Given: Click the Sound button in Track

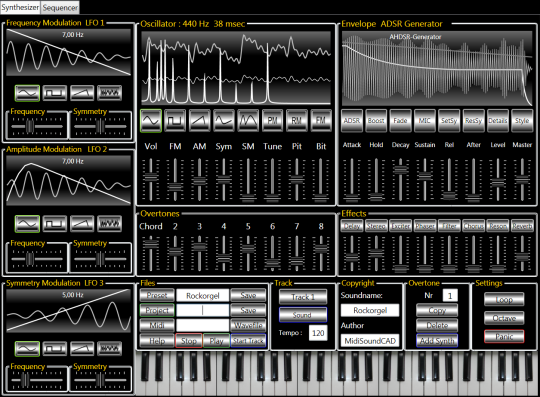Looking at the screenshot, I should click(303, 315).
